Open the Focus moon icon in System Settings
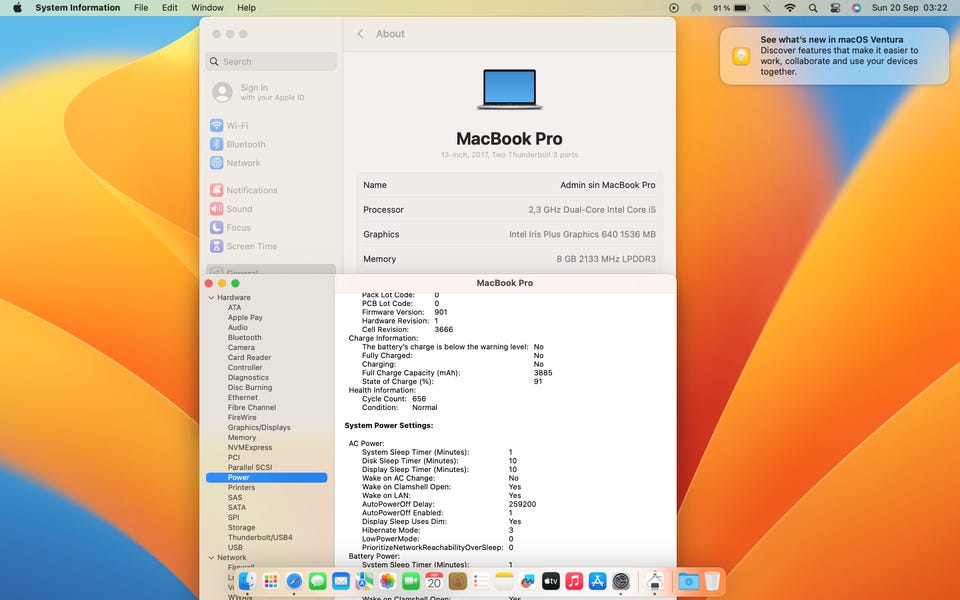This screenshot has width=960, height=600. [x=217, y=228]
